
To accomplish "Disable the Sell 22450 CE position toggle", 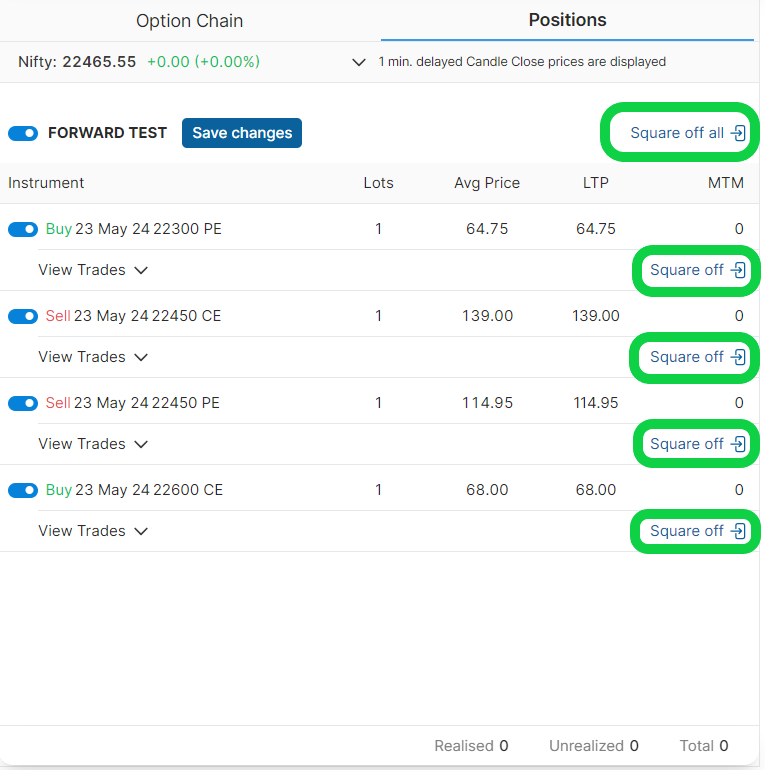I will (x=23, y=316).
